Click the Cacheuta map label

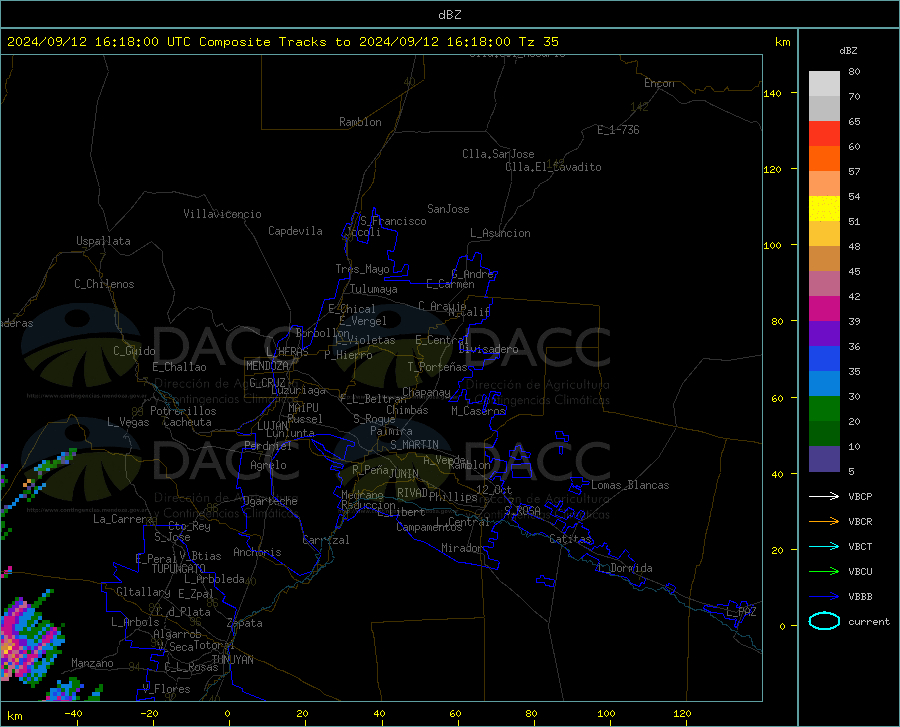pos(187,422)
